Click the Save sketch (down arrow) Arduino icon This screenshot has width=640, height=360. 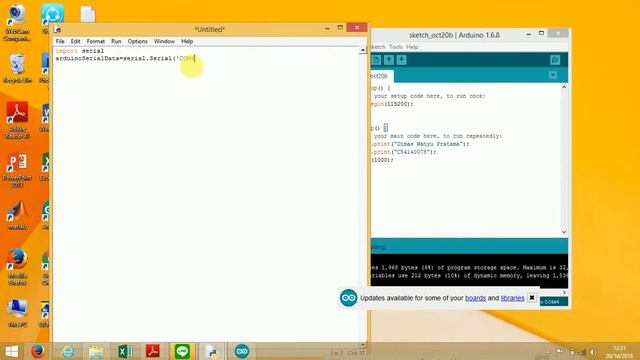tap(401, 60)
